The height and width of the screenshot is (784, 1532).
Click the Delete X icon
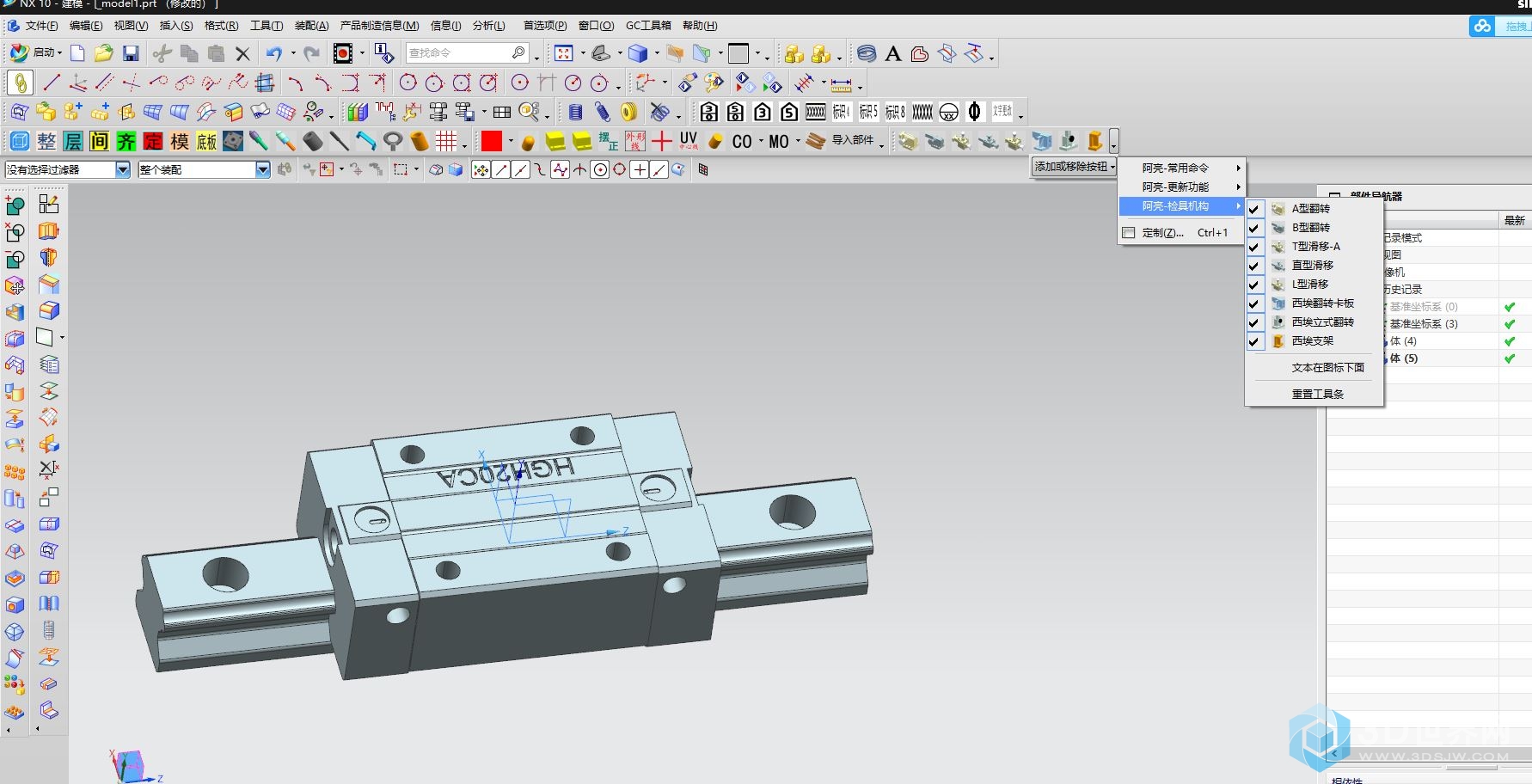tap(242, 53)
